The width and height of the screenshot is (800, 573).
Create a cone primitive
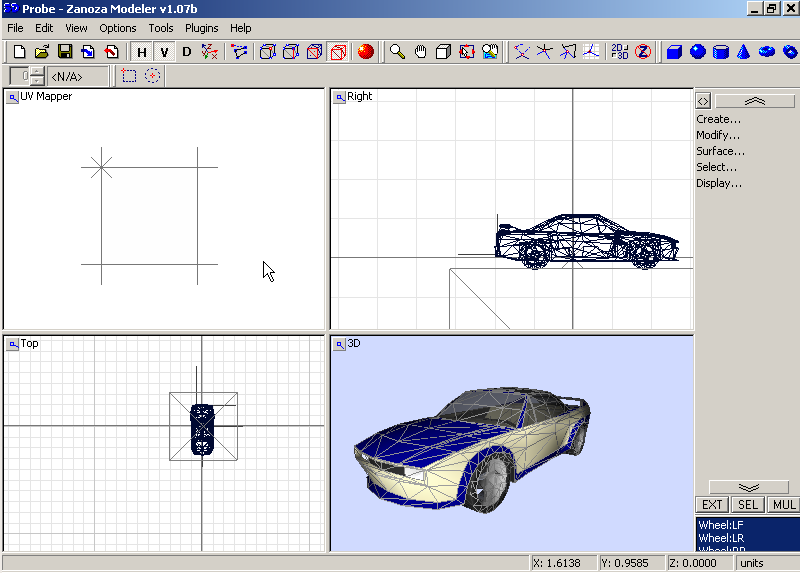point(743,52)
